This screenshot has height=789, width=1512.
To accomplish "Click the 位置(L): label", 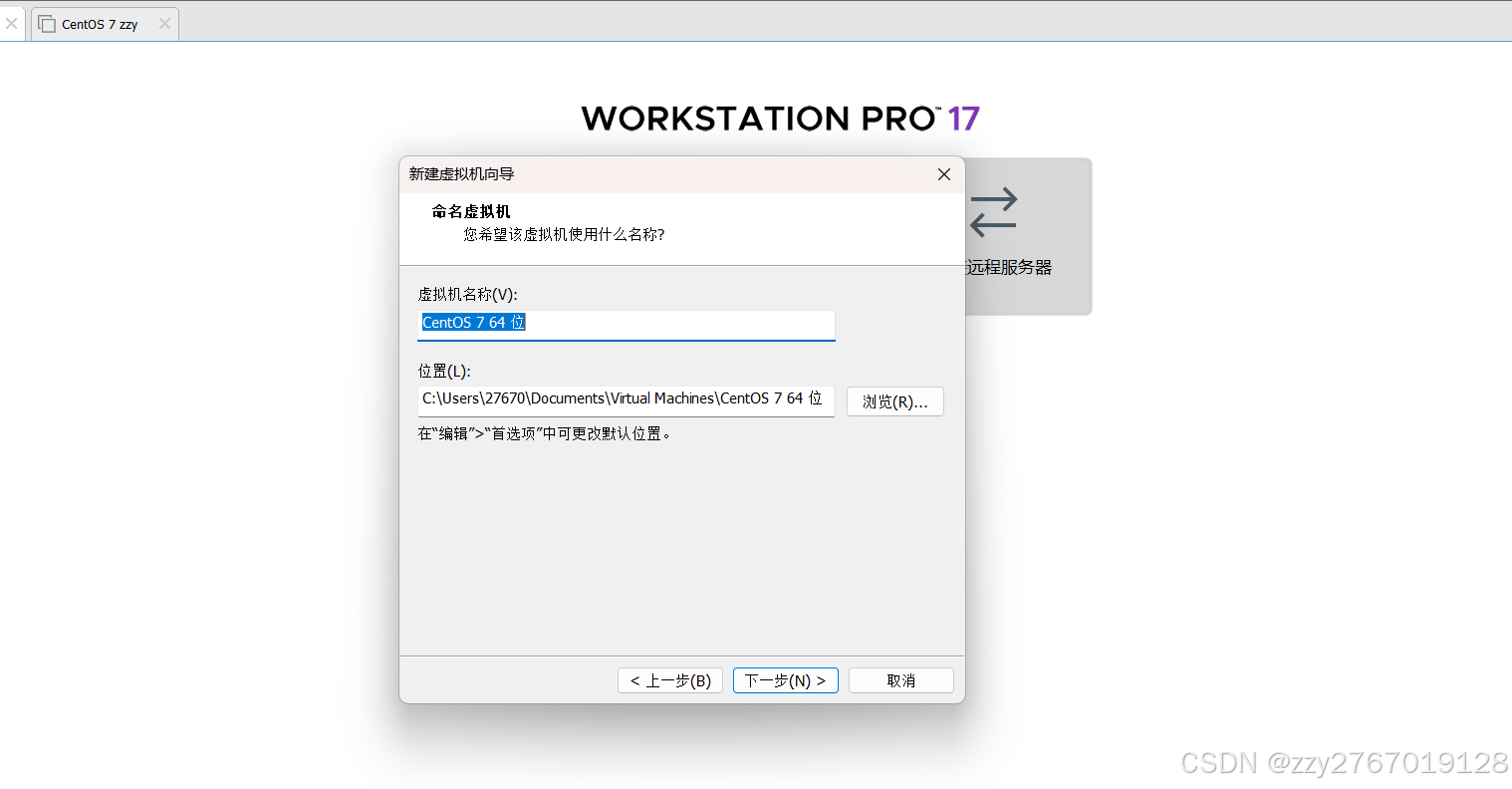I will coord(444,372).
